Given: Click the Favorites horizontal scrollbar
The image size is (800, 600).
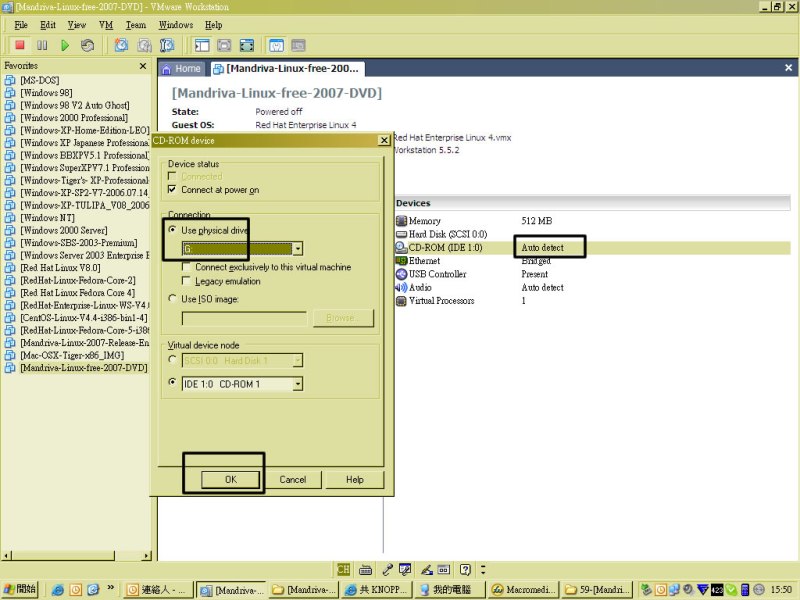Looking at the screenshot, I should (77, 555).
